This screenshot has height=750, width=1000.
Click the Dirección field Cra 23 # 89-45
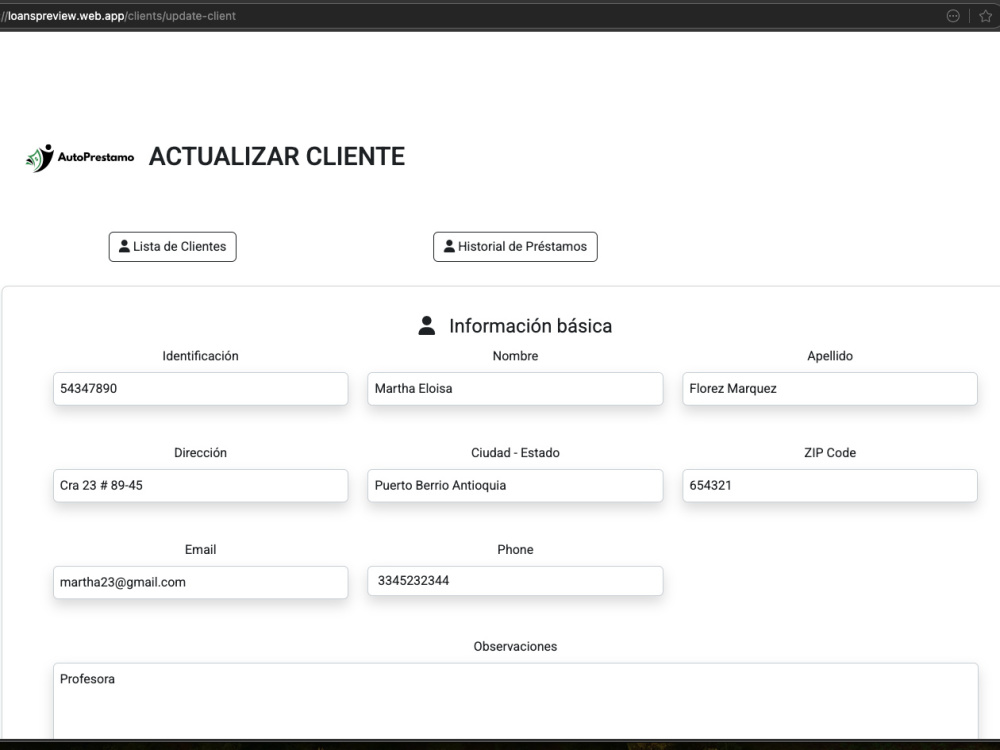[200, 485]
